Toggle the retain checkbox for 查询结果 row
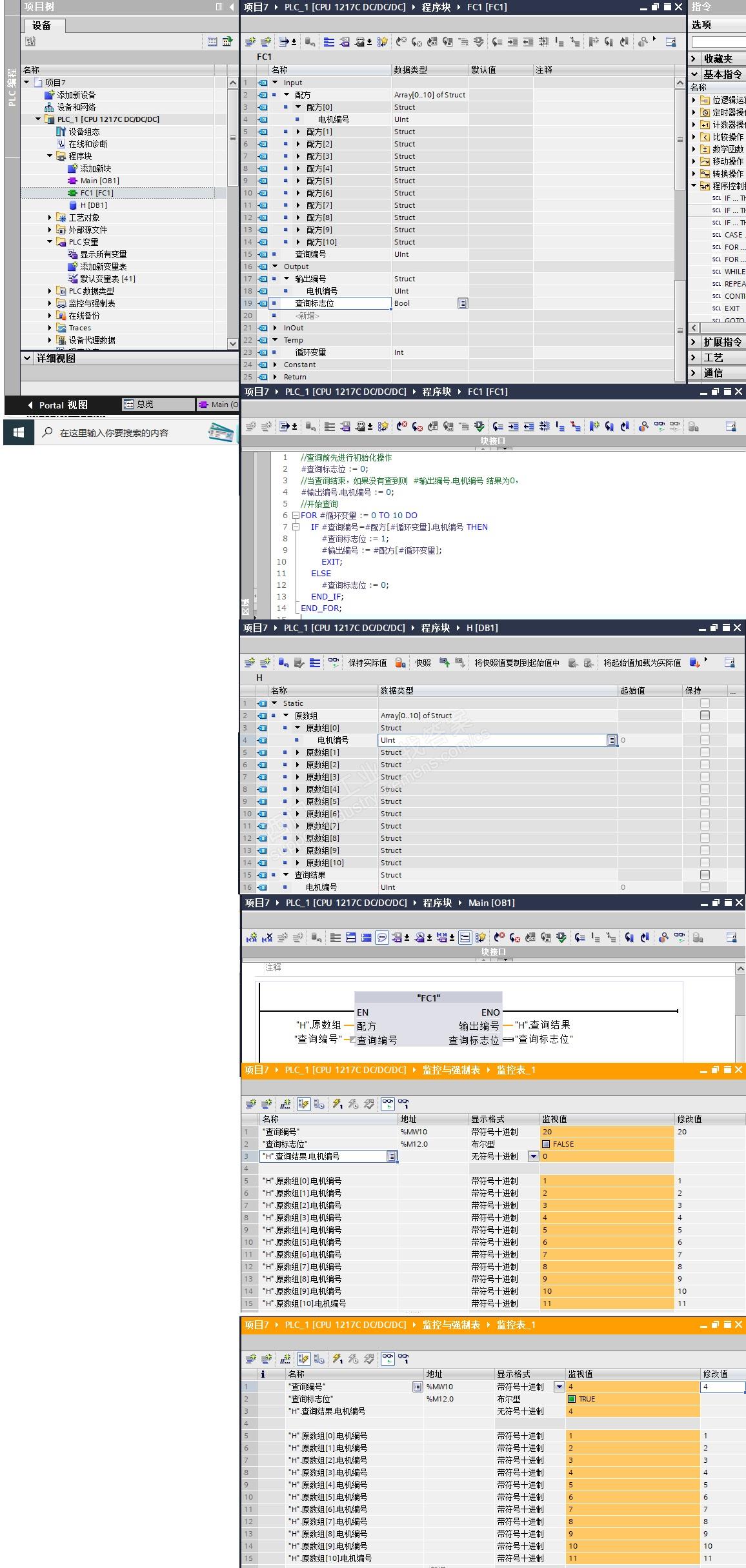Viewport: 746px width, 1568px height. click(705, 875)
